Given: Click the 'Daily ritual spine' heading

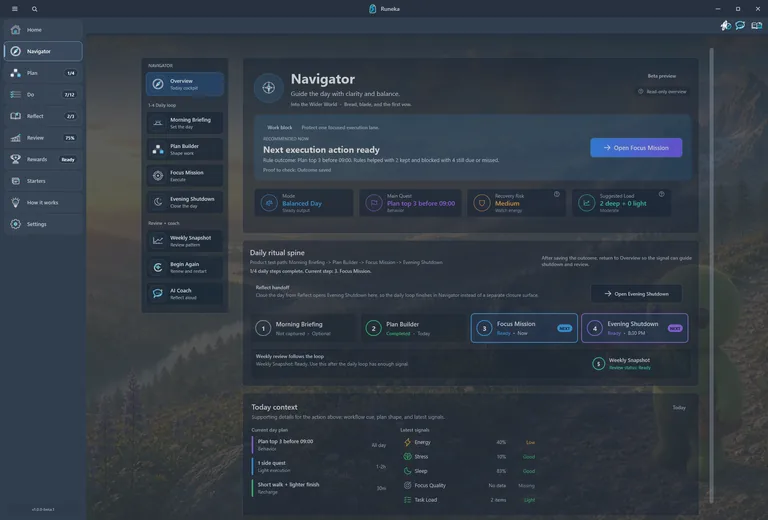Looking at the screenshot, I should click(277, 253).
